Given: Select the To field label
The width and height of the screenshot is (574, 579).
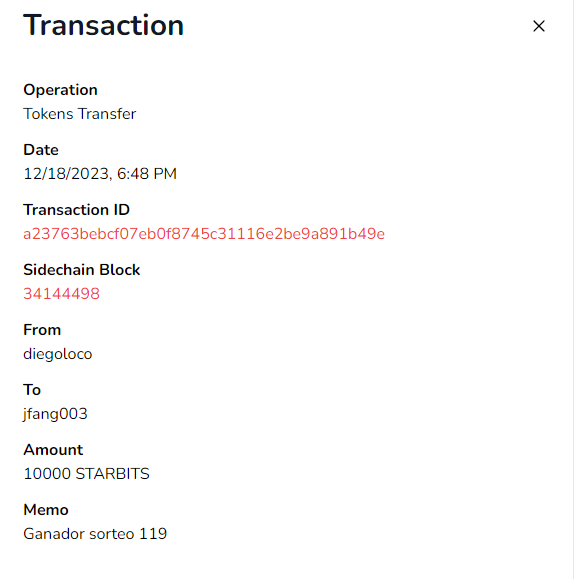Looking at the screenshot, I should [x=32, y=390].
